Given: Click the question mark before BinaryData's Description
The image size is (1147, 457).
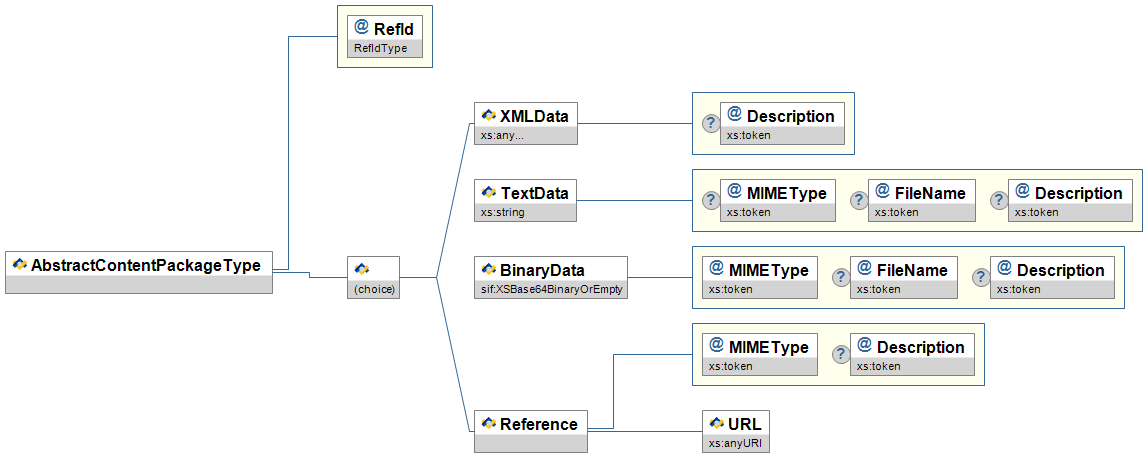Looking at the screenshot, I should pyautogui.click(x=980, y=277).
